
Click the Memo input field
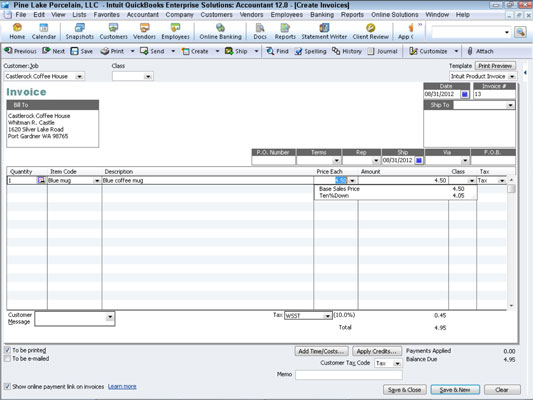click(349, 375)
